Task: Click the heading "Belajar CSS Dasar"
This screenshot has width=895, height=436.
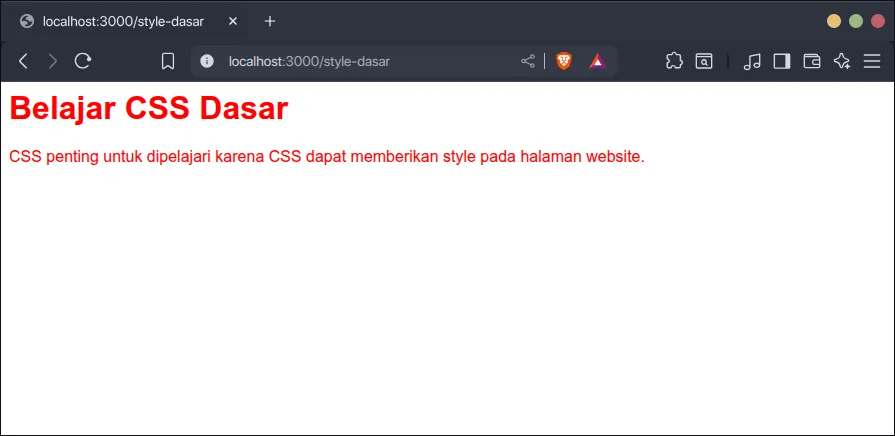Action: (149, 107)
